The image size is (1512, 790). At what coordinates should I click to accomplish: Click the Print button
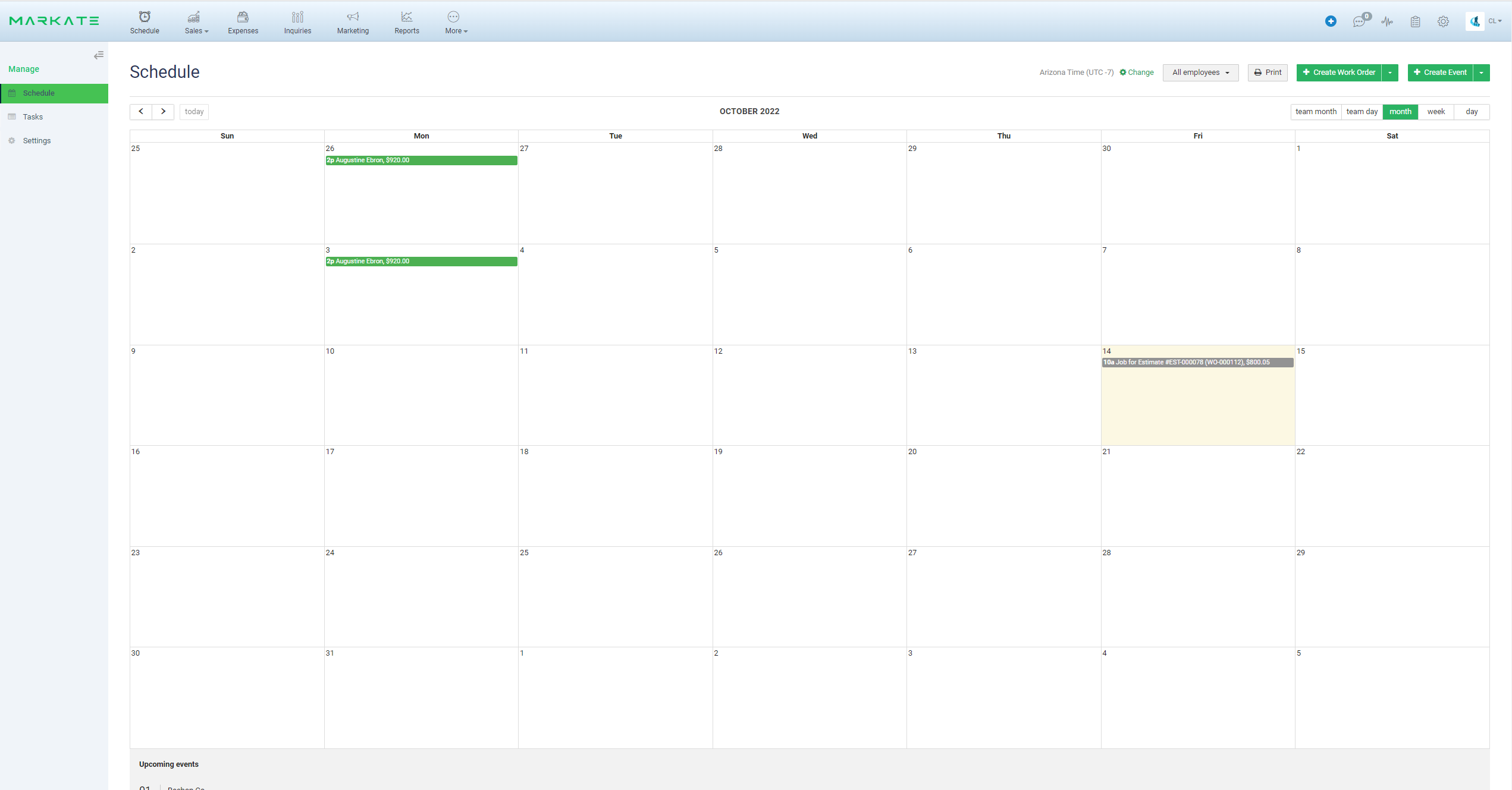[1268, 73]
